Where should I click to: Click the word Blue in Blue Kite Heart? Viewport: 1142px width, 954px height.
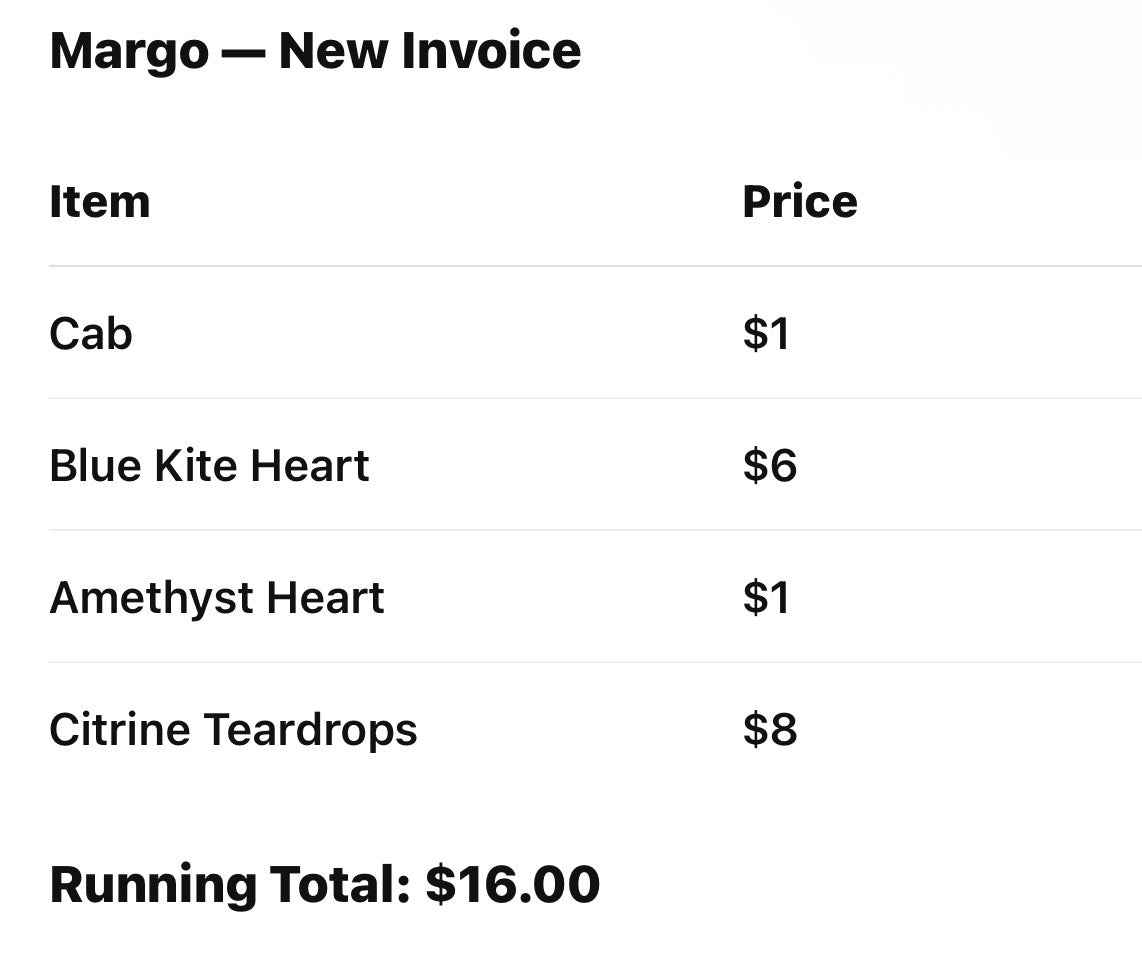95,465
